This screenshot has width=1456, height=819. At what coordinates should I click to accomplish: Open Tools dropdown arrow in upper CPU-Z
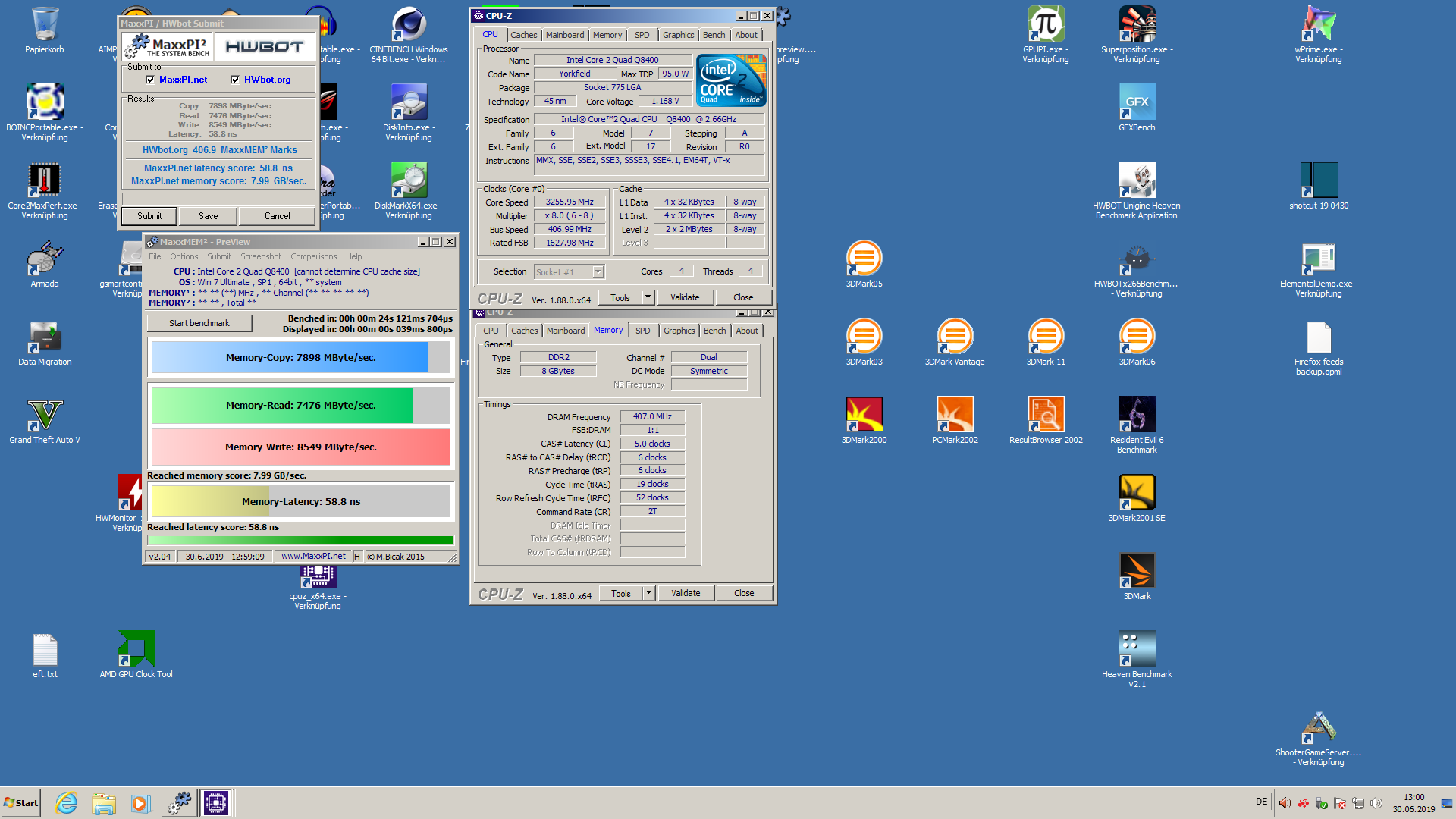[648, 297]
